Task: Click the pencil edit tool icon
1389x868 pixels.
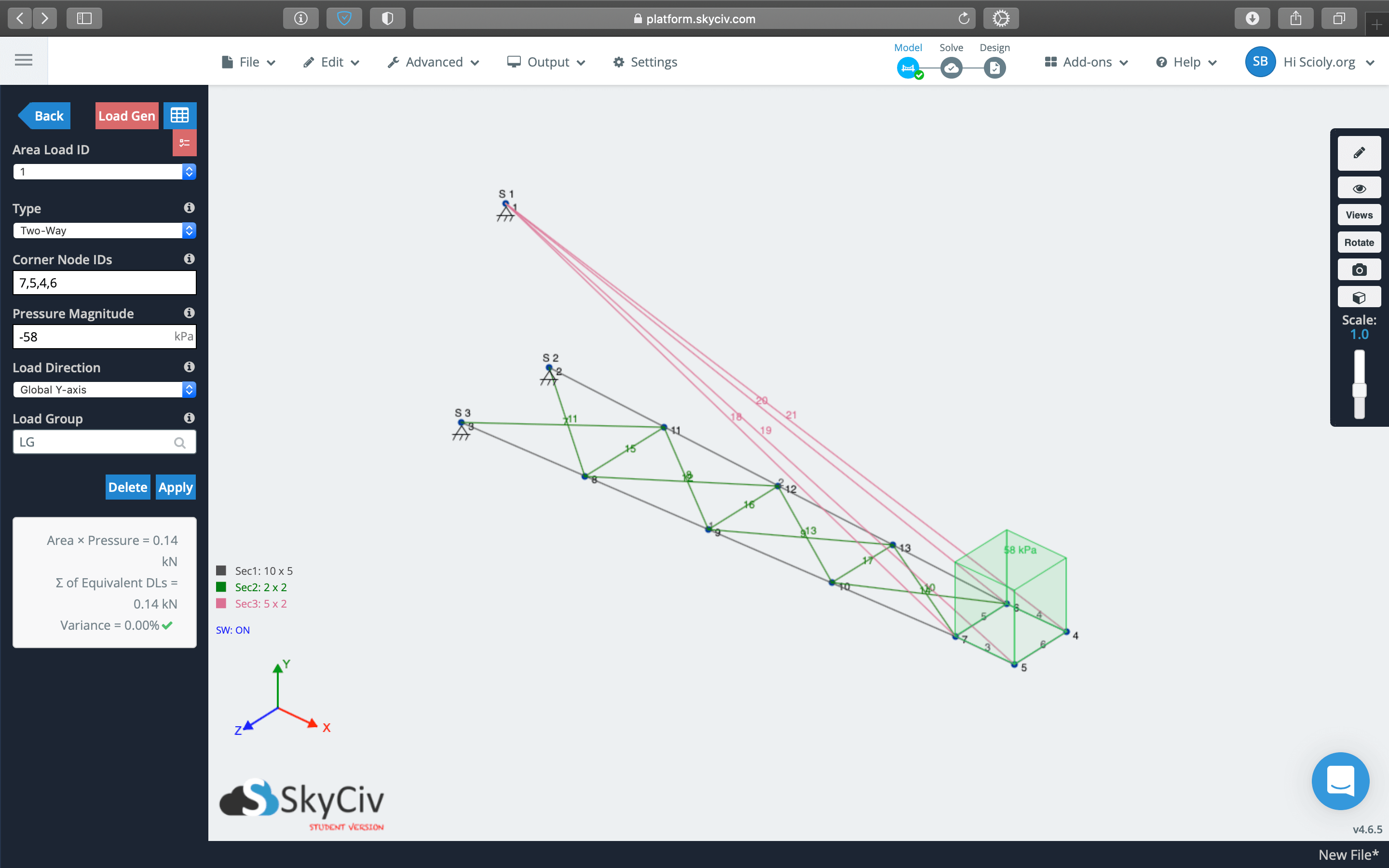Action: point(1359,153)
